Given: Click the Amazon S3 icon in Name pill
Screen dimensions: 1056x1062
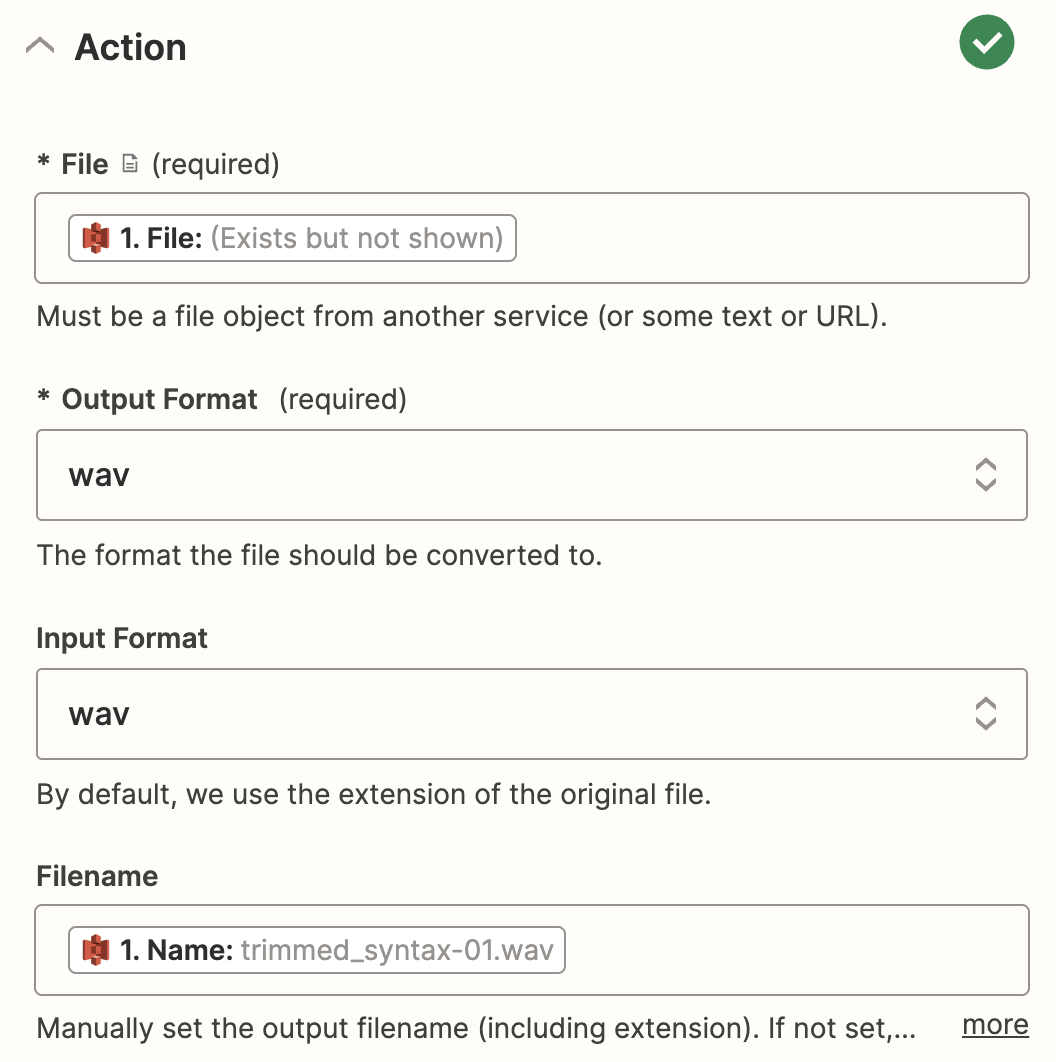Looking at the screenshot, I should pyautogui.click(x=96, y=950).
